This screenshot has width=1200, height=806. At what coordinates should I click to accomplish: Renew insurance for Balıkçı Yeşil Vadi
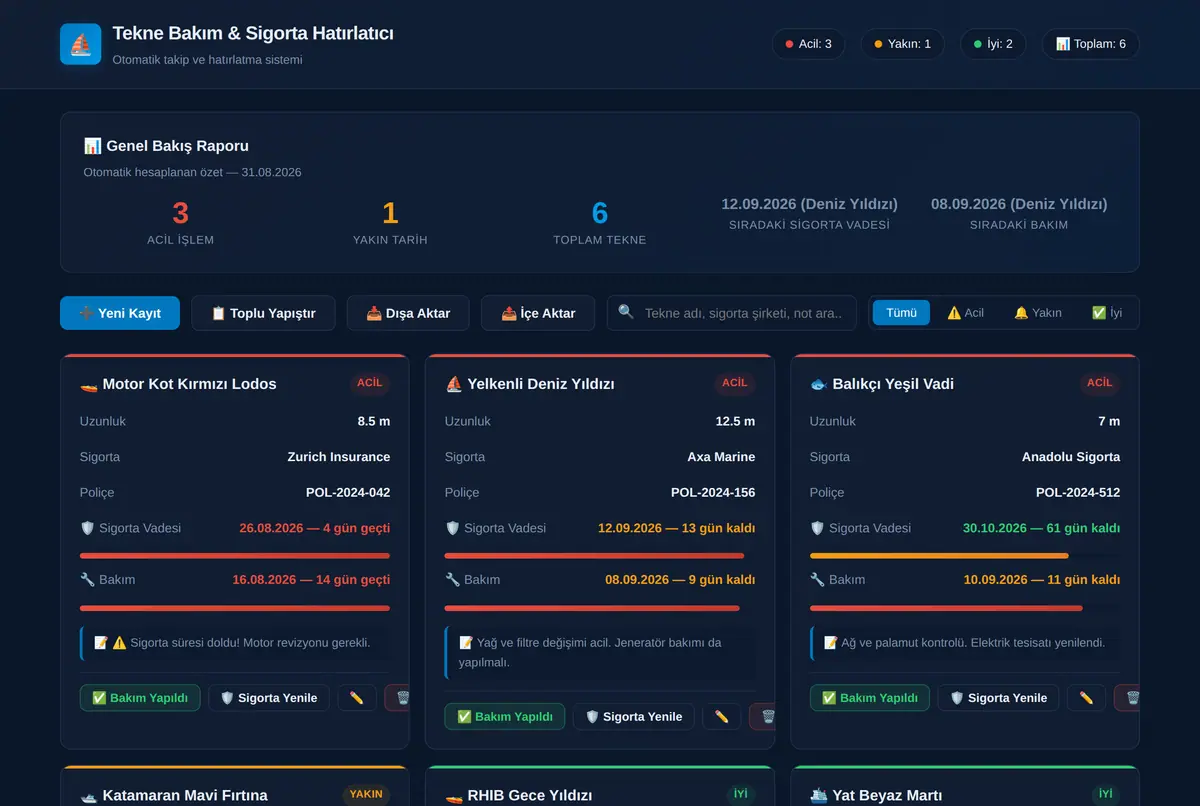click(x=998, y=698)
